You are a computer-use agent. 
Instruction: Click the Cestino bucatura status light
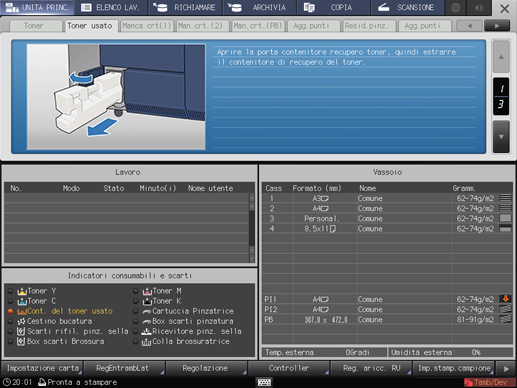click(x=10, y=322)
